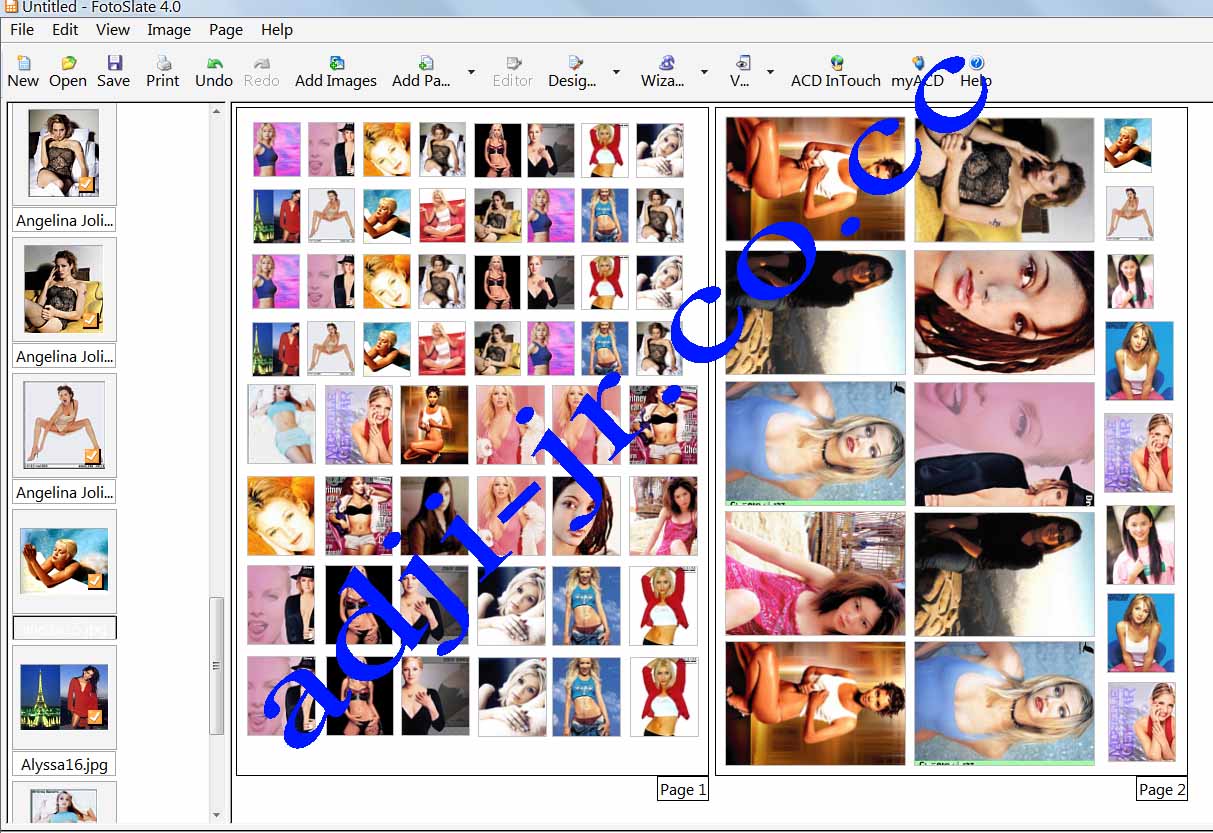The width and height of the screenshot is (1213, 833).
Task: Click the Page 2 label
Action: tap(1162, 790)
